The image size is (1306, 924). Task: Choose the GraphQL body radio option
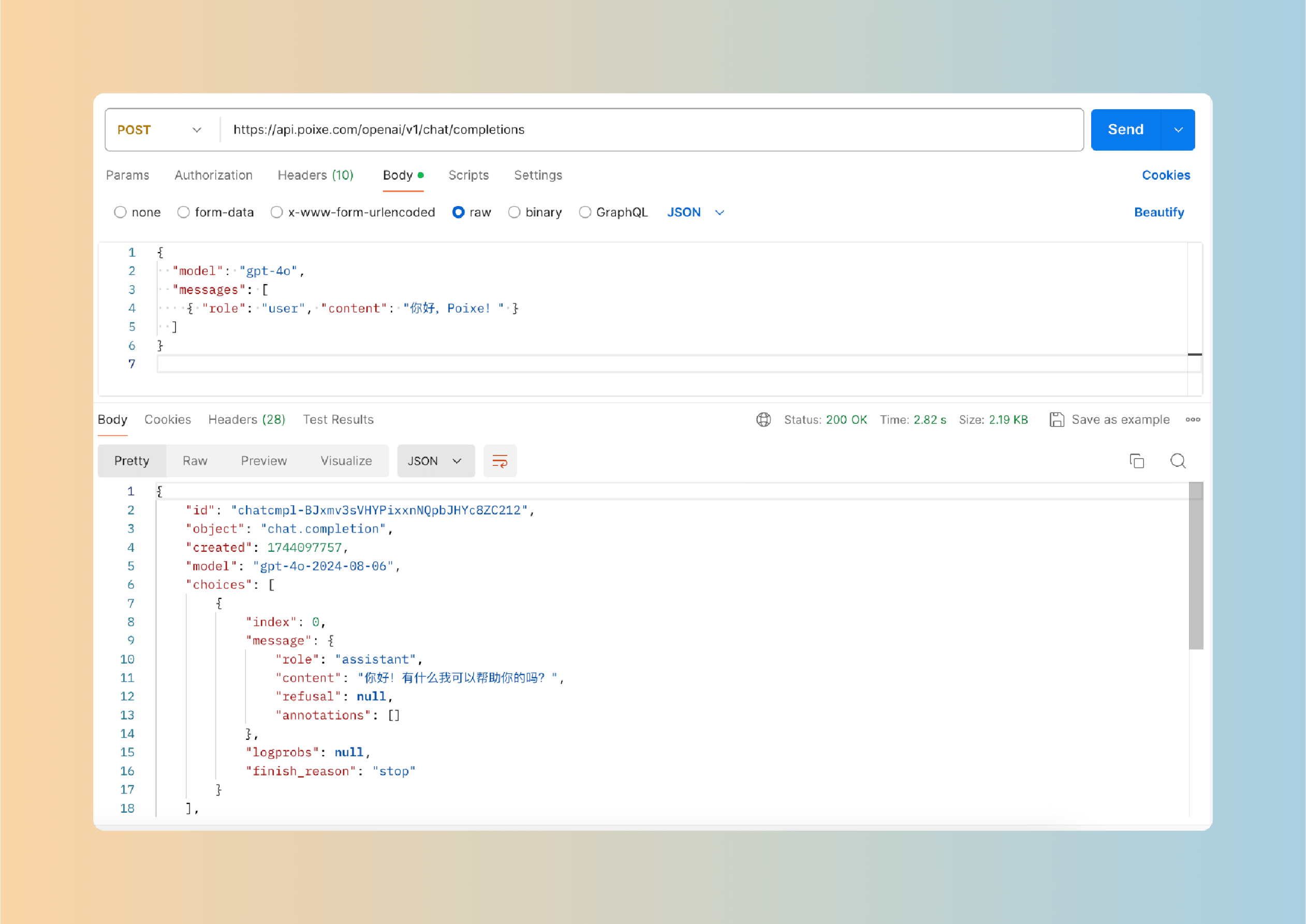[x=585, y=212]
